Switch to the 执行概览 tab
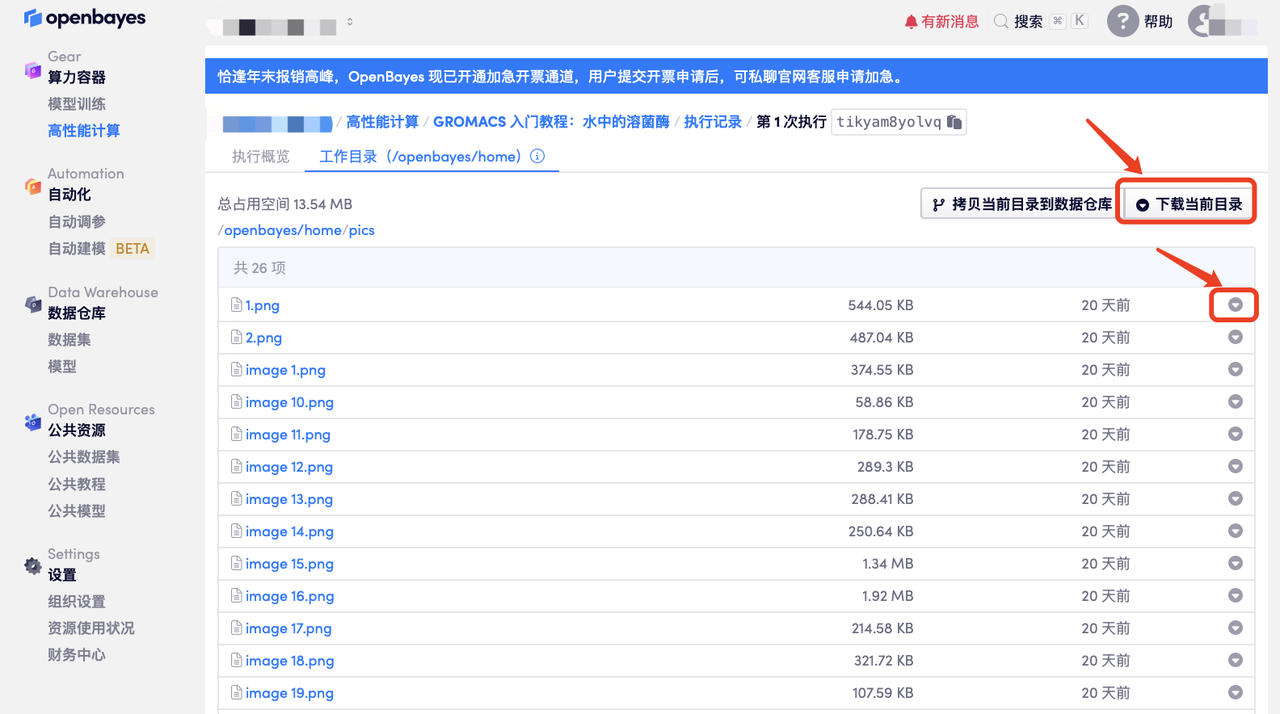The height and width of the screenshot is (714, 1280). [260, 157]
